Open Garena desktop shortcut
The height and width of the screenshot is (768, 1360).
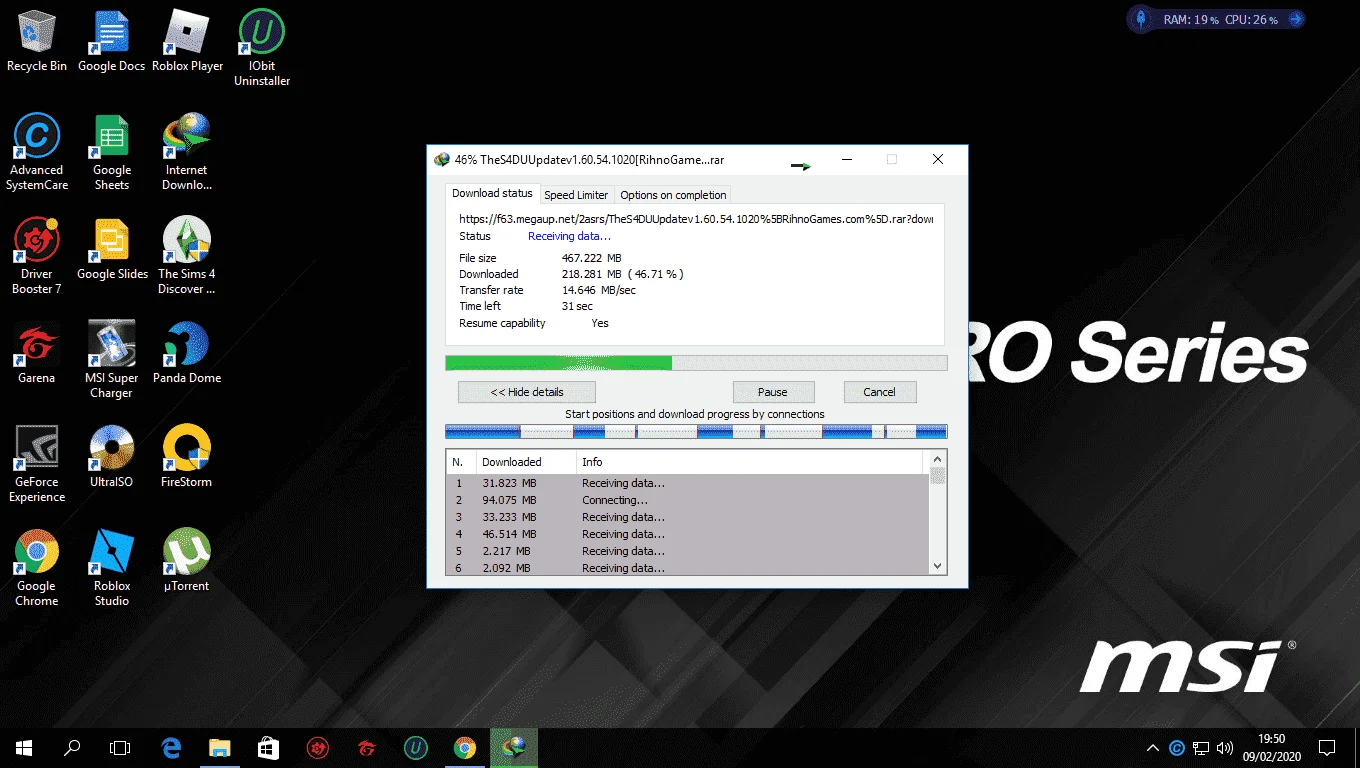pyautogui.click(x=37, y=353)
